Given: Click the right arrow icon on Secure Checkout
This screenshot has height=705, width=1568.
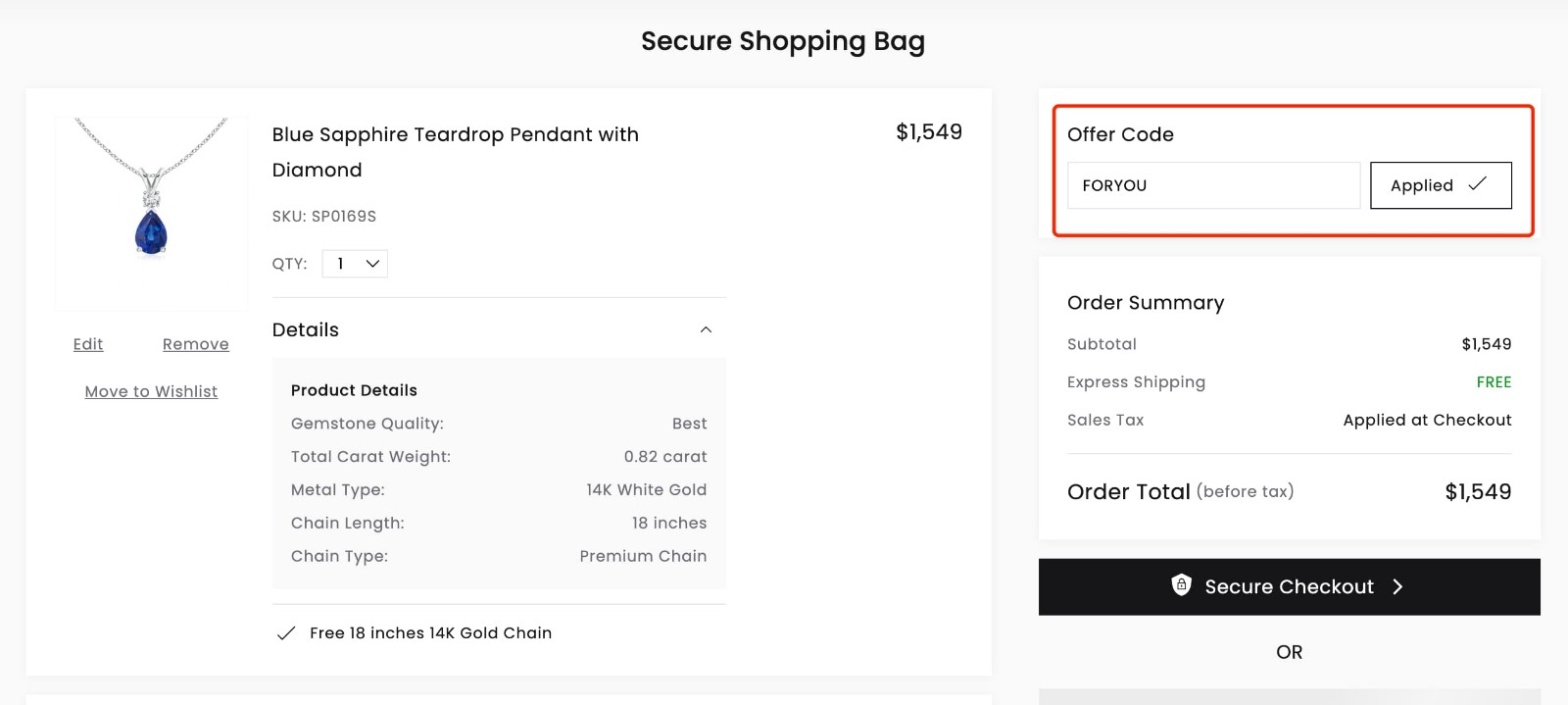Looking at the screenshot, I should coord(1398,586).
